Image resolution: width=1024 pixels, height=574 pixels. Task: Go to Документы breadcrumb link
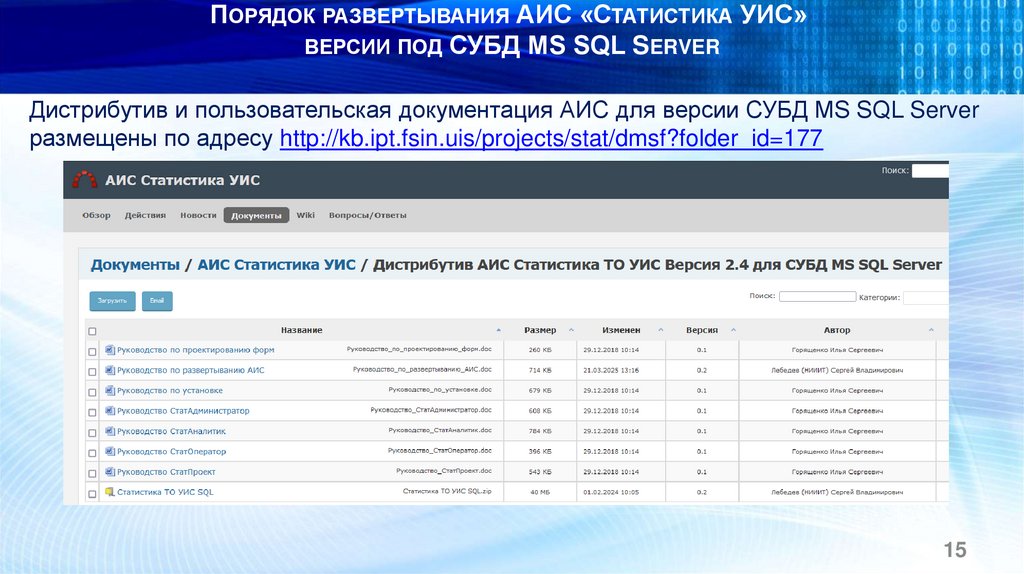135,264
